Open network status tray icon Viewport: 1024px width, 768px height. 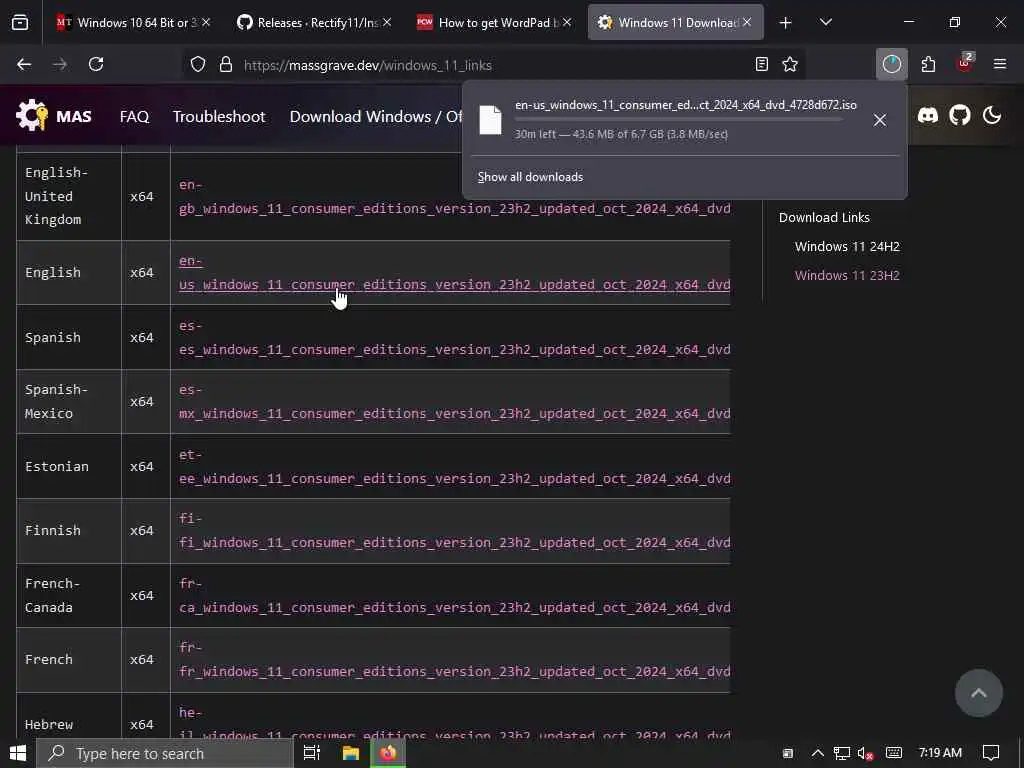point(842,754)
